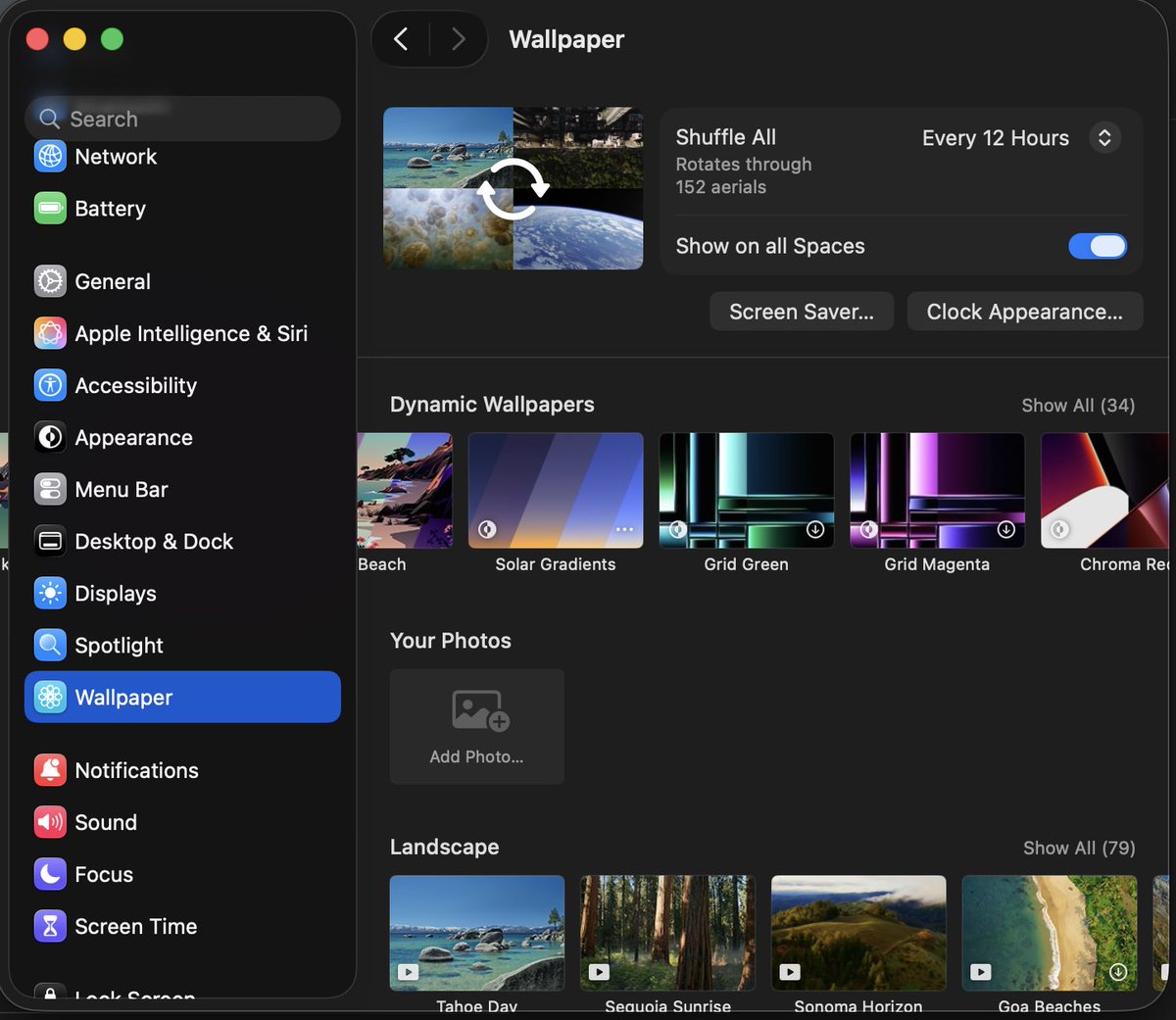Screen dimensions: 1176x1020
Task: Click the Focus moon icon
Action: (x=50, y=874)
